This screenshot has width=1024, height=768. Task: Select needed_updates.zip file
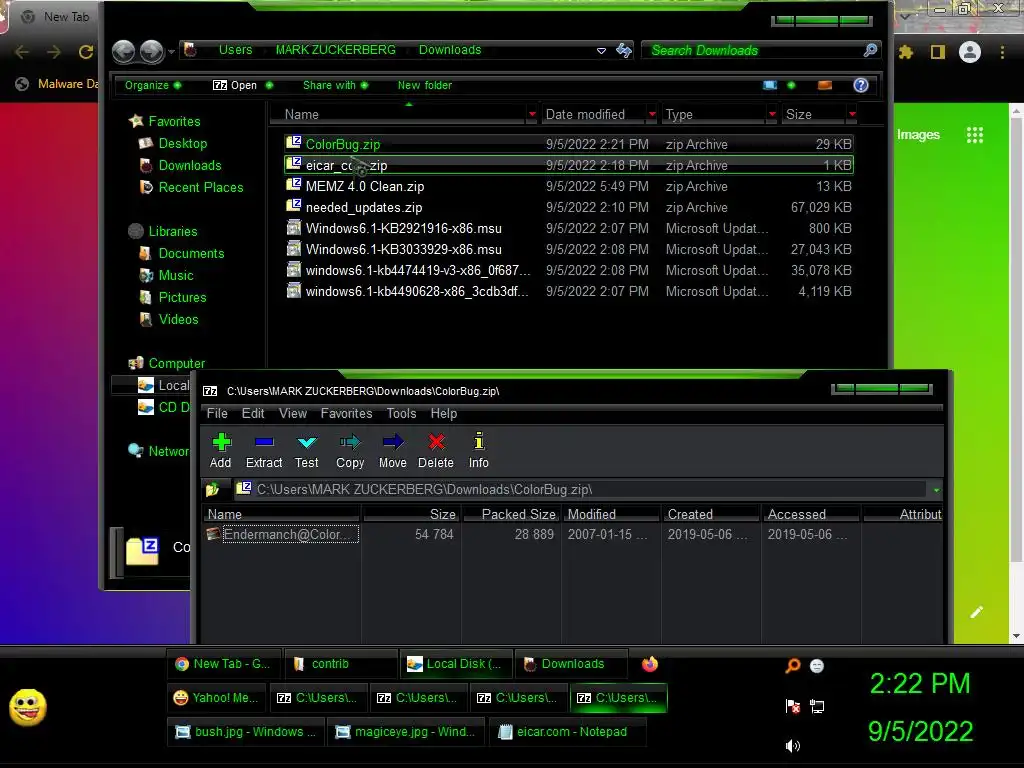coord(569,207)
